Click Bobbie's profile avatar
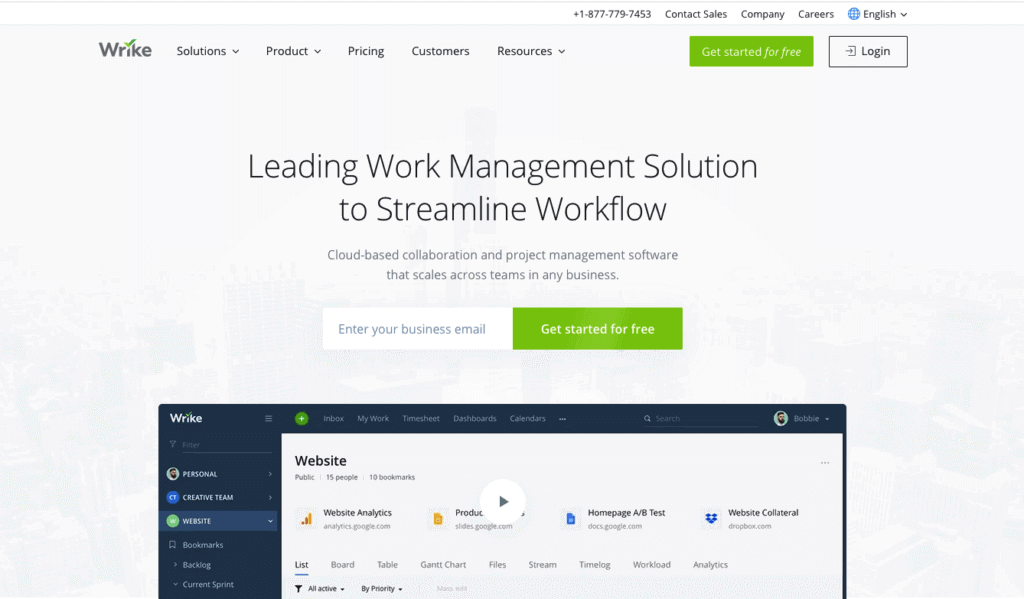1024x599 pixels. coord(780,419)
